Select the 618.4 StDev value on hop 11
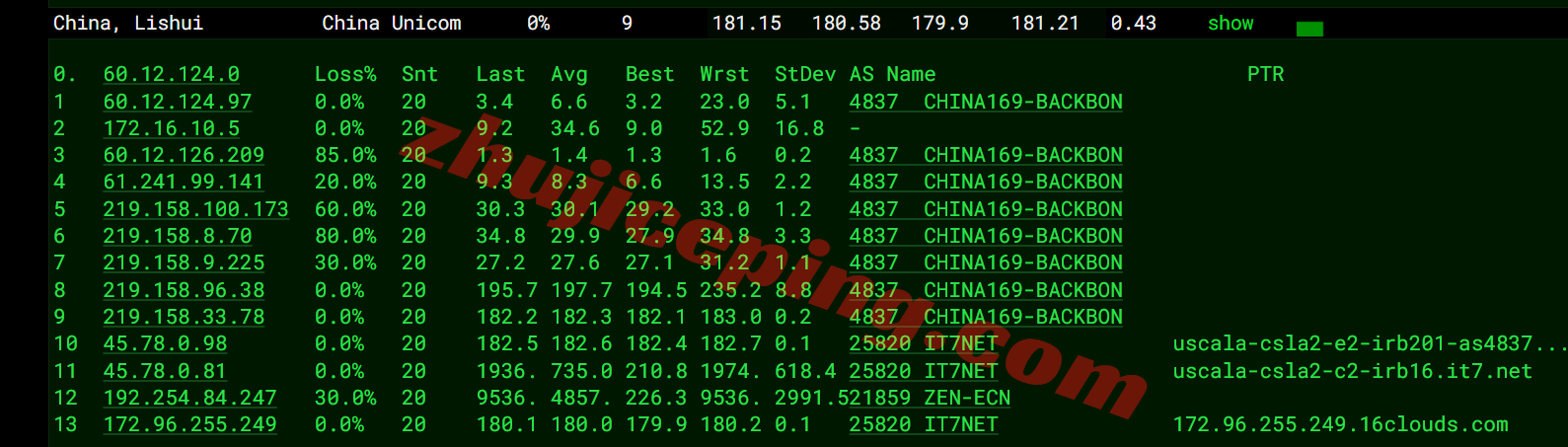1568x447 pixels. click(x=805, y=371)
